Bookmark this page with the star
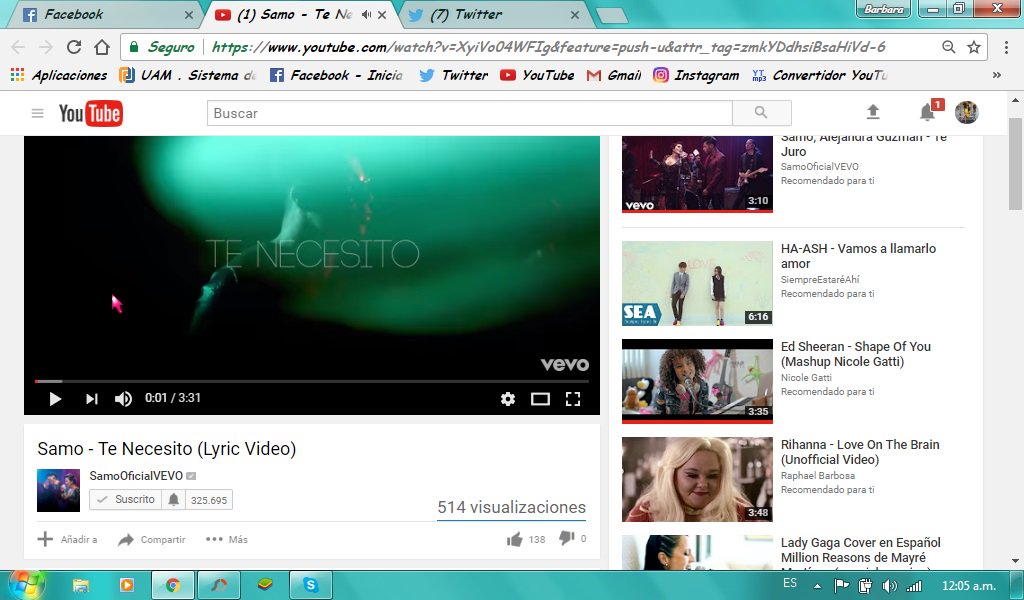 click(974, 47)
